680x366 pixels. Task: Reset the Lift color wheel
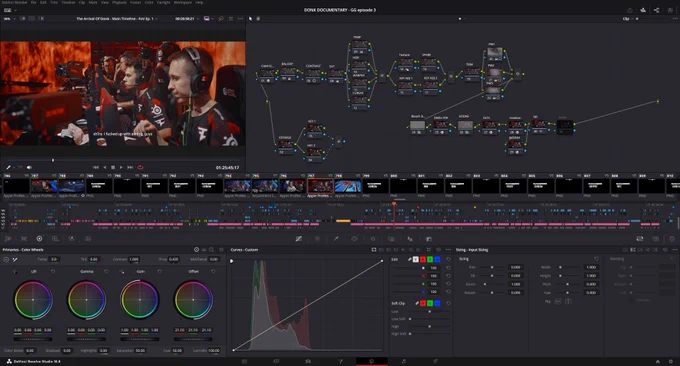tap(53, 271)
